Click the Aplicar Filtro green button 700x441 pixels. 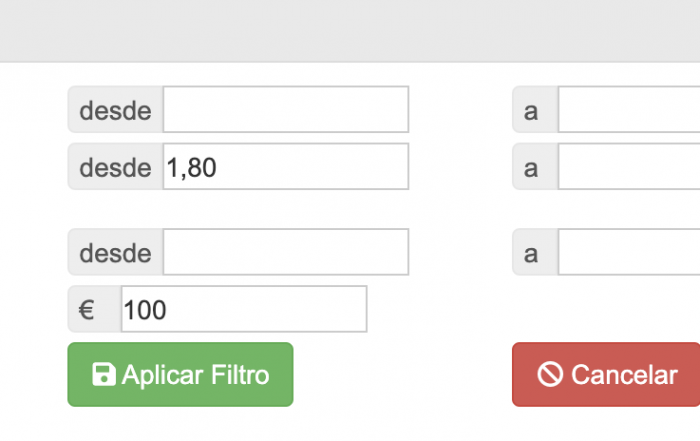tap(180, 374)
